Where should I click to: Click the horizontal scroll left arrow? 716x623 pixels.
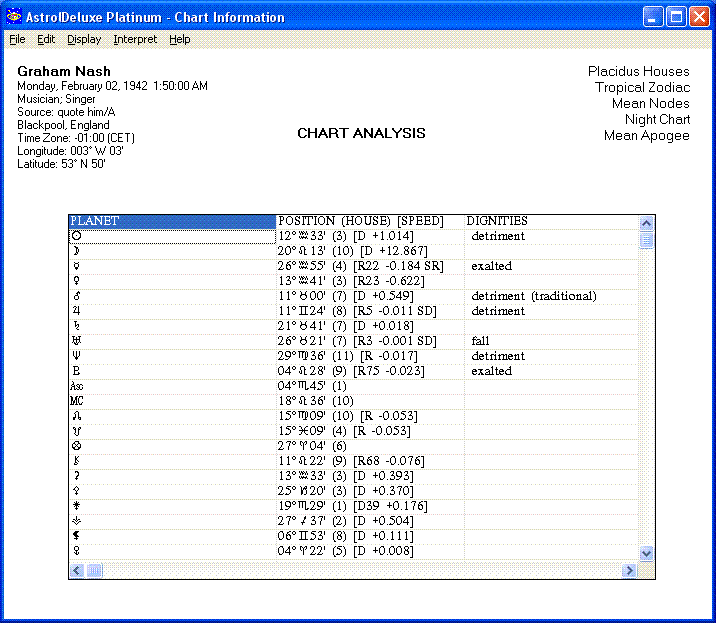pos(77,570)
